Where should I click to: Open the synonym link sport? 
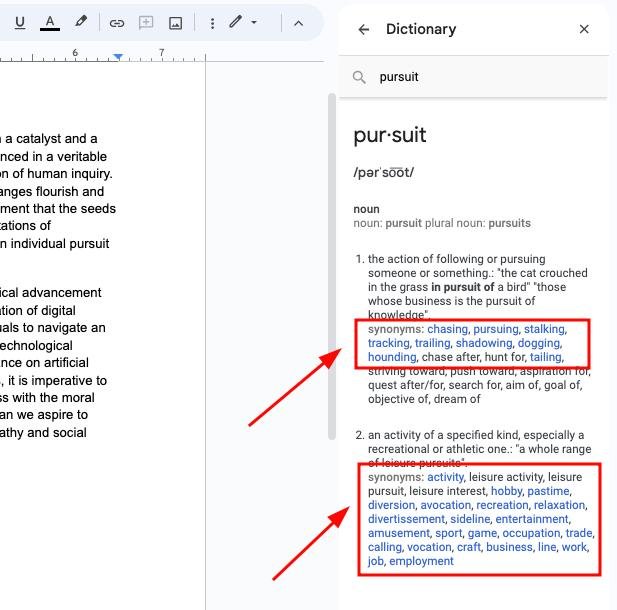click(x=449, y=533)
